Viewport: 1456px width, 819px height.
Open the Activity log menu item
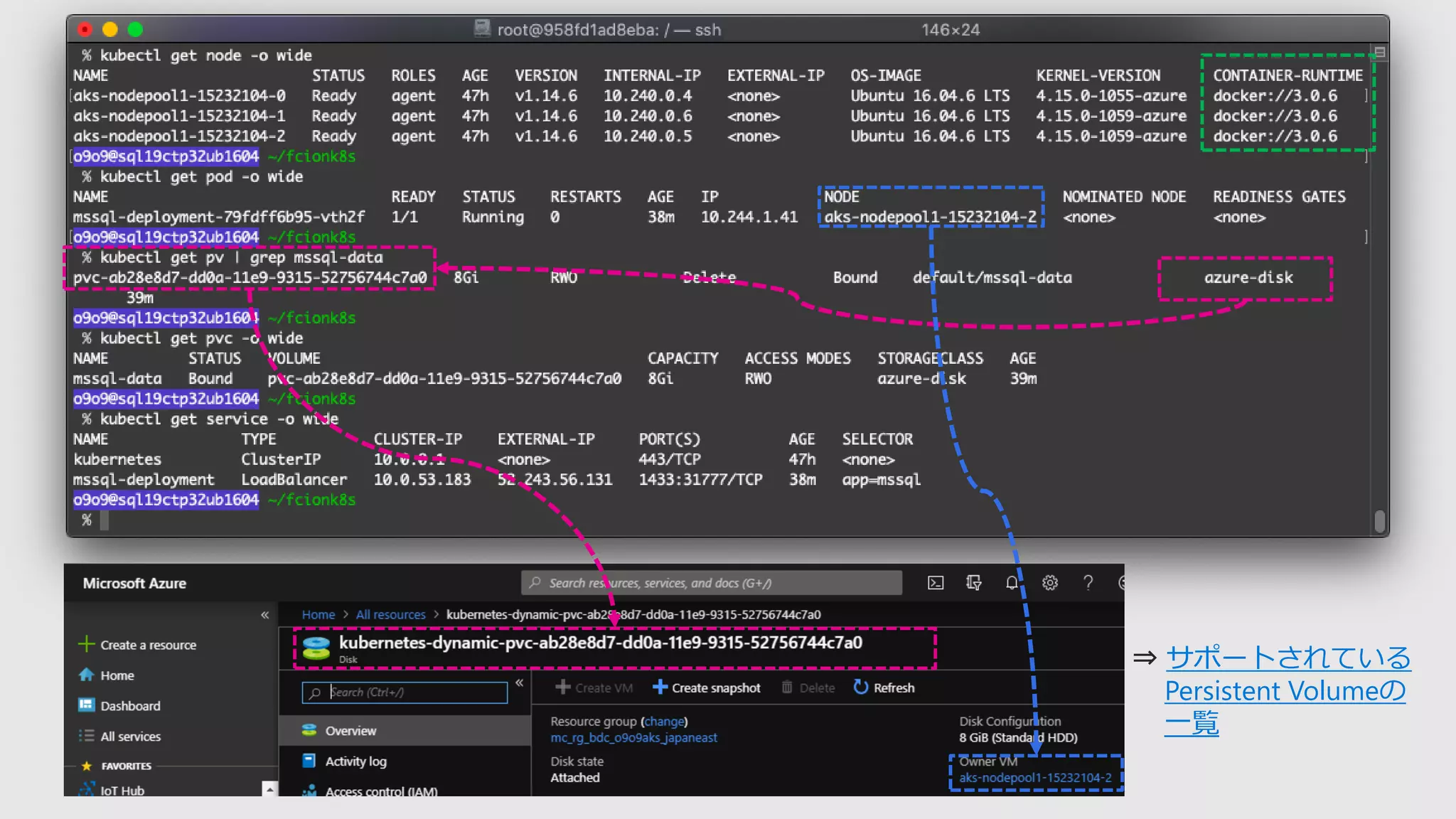pyautogui.click(x=355, y=761)
